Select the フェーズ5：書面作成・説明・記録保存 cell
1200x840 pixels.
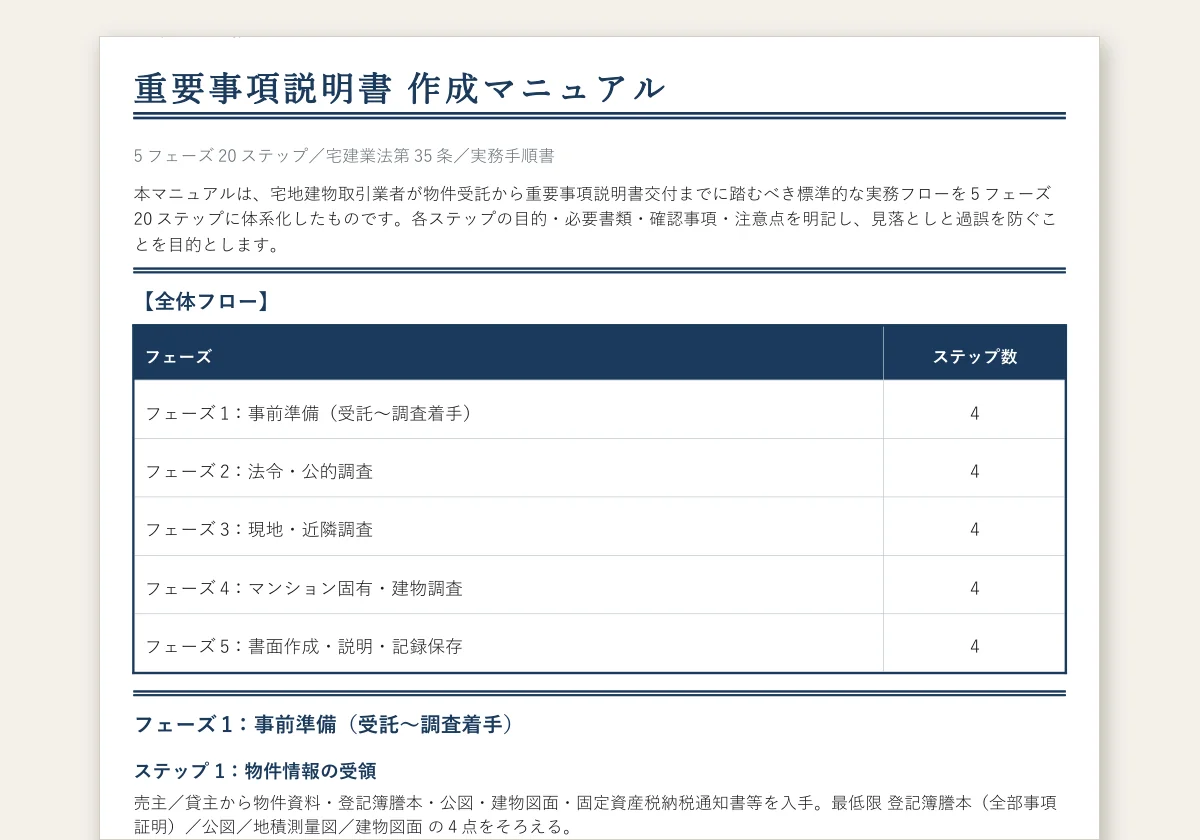509,645
